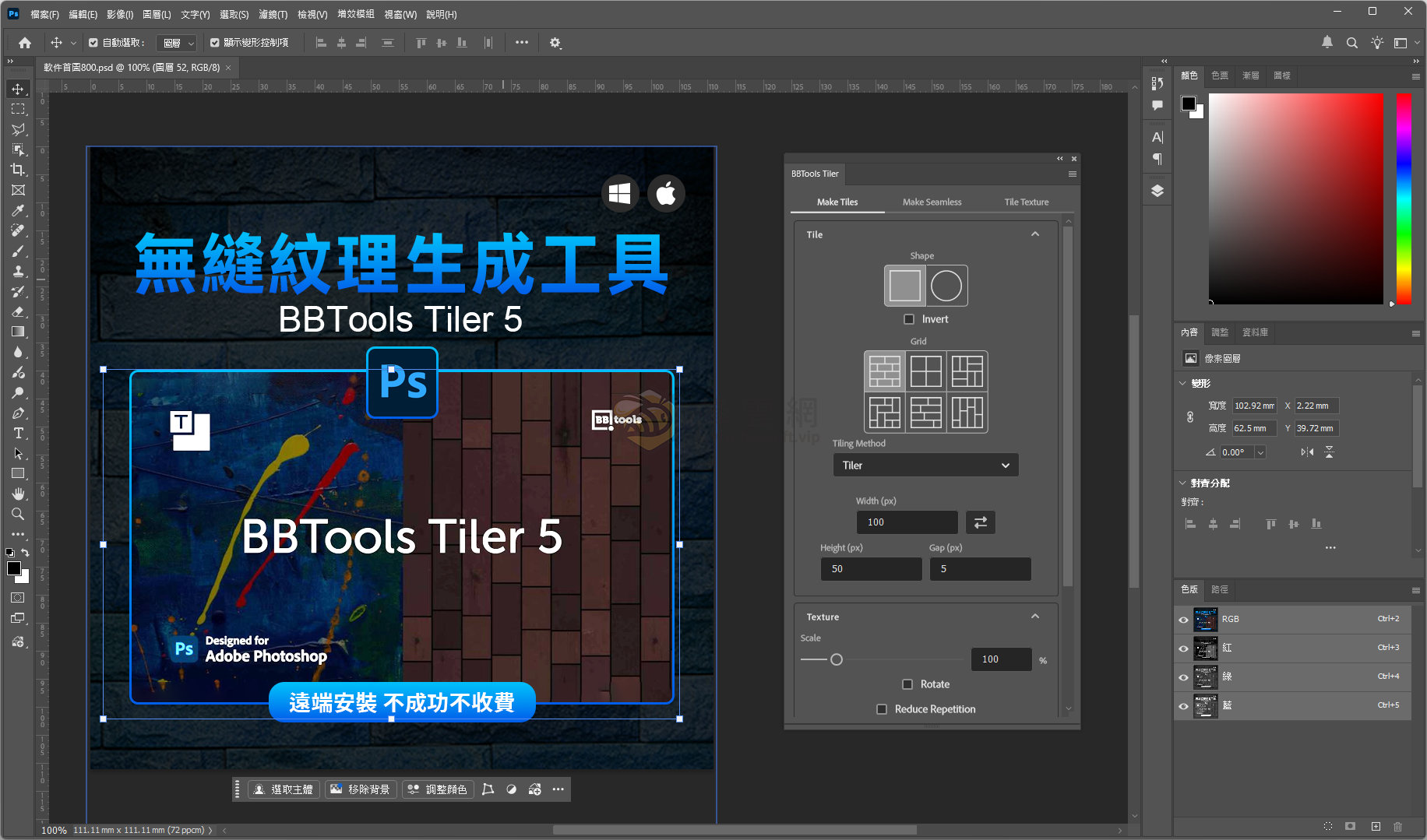
Task: Hide the green (綠) channel visibility
Action: (1184, 677)
